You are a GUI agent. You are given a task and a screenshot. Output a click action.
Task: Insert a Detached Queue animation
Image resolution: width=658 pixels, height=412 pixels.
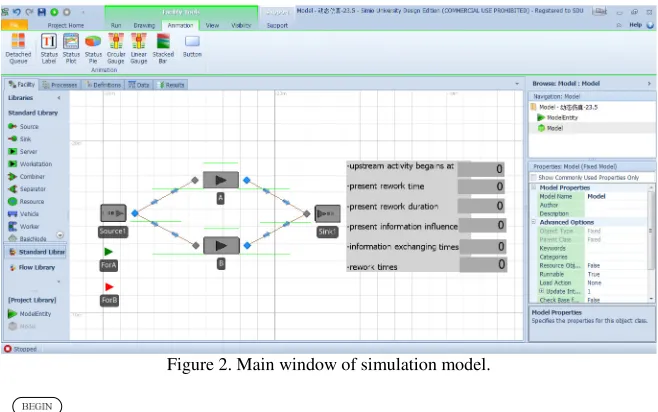18,49
